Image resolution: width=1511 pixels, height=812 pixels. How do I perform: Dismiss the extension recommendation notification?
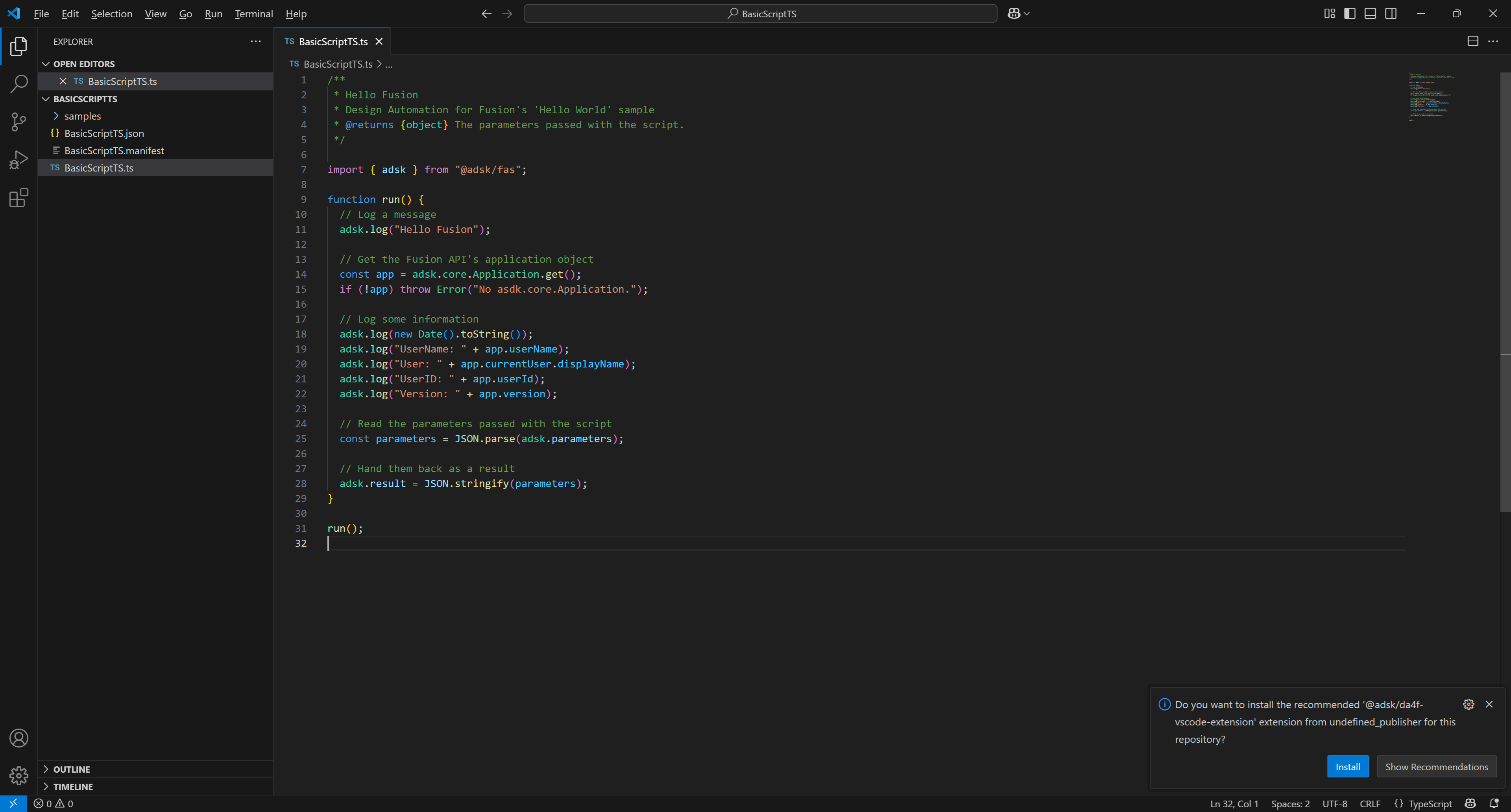click(1489, 703)
